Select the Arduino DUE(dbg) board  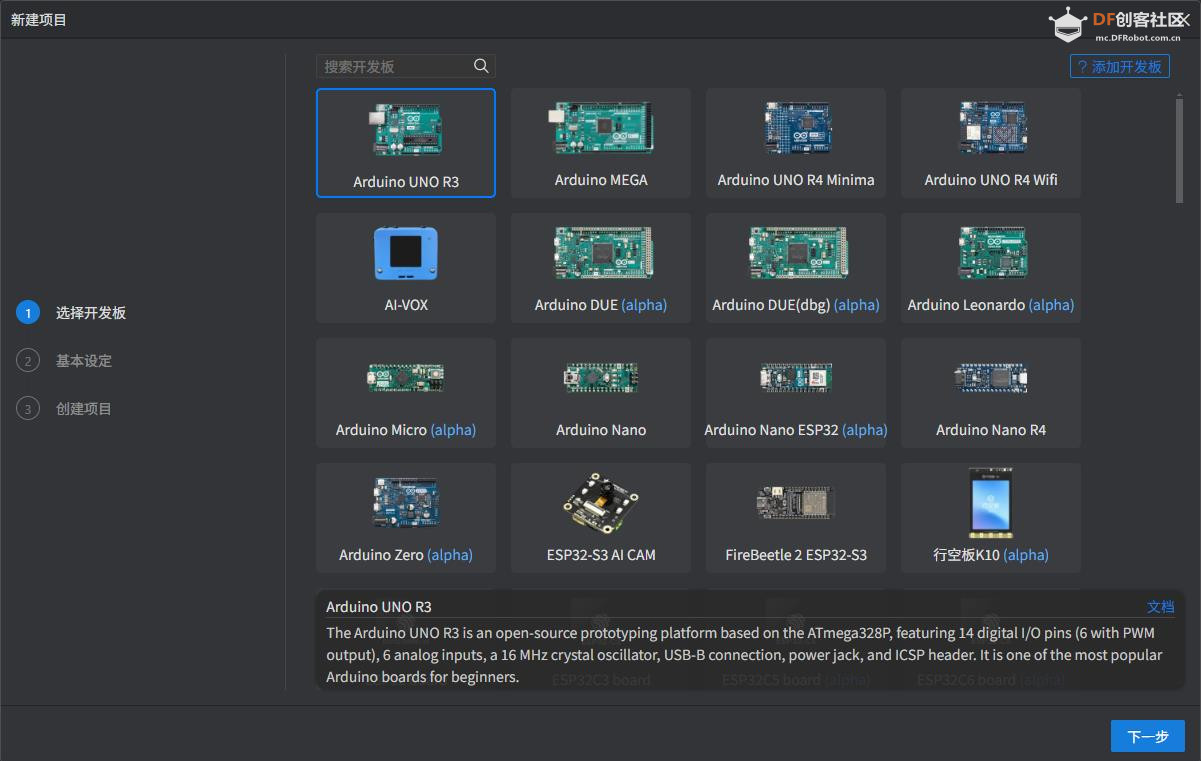pyautogui.click(x=796, y=268)
